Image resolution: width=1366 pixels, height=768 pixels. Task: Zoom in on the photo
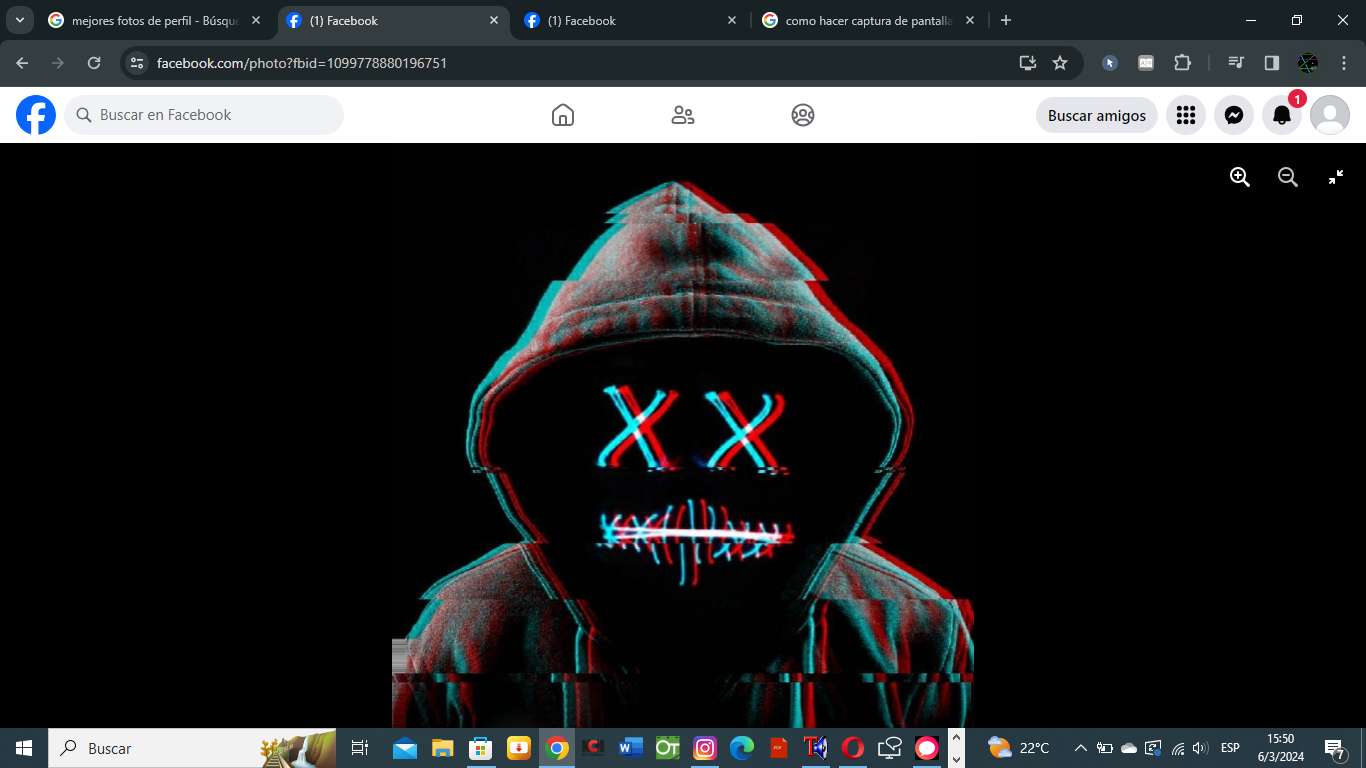(x=1240, y=177)
